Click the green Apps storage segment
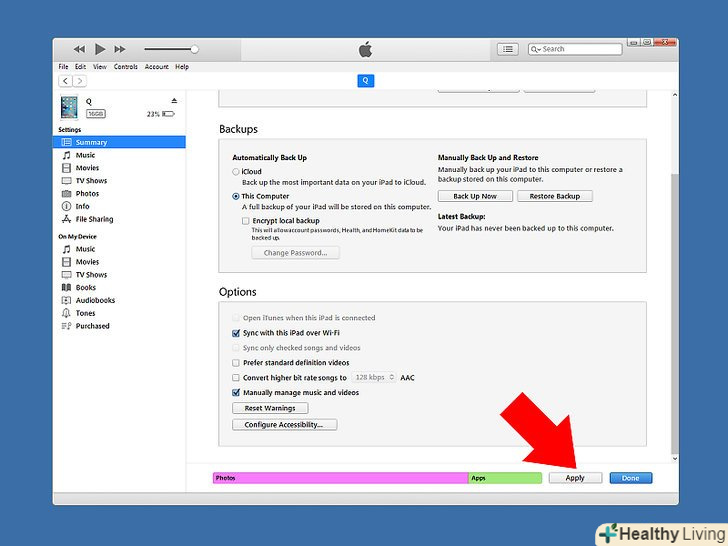 [505, 478]
